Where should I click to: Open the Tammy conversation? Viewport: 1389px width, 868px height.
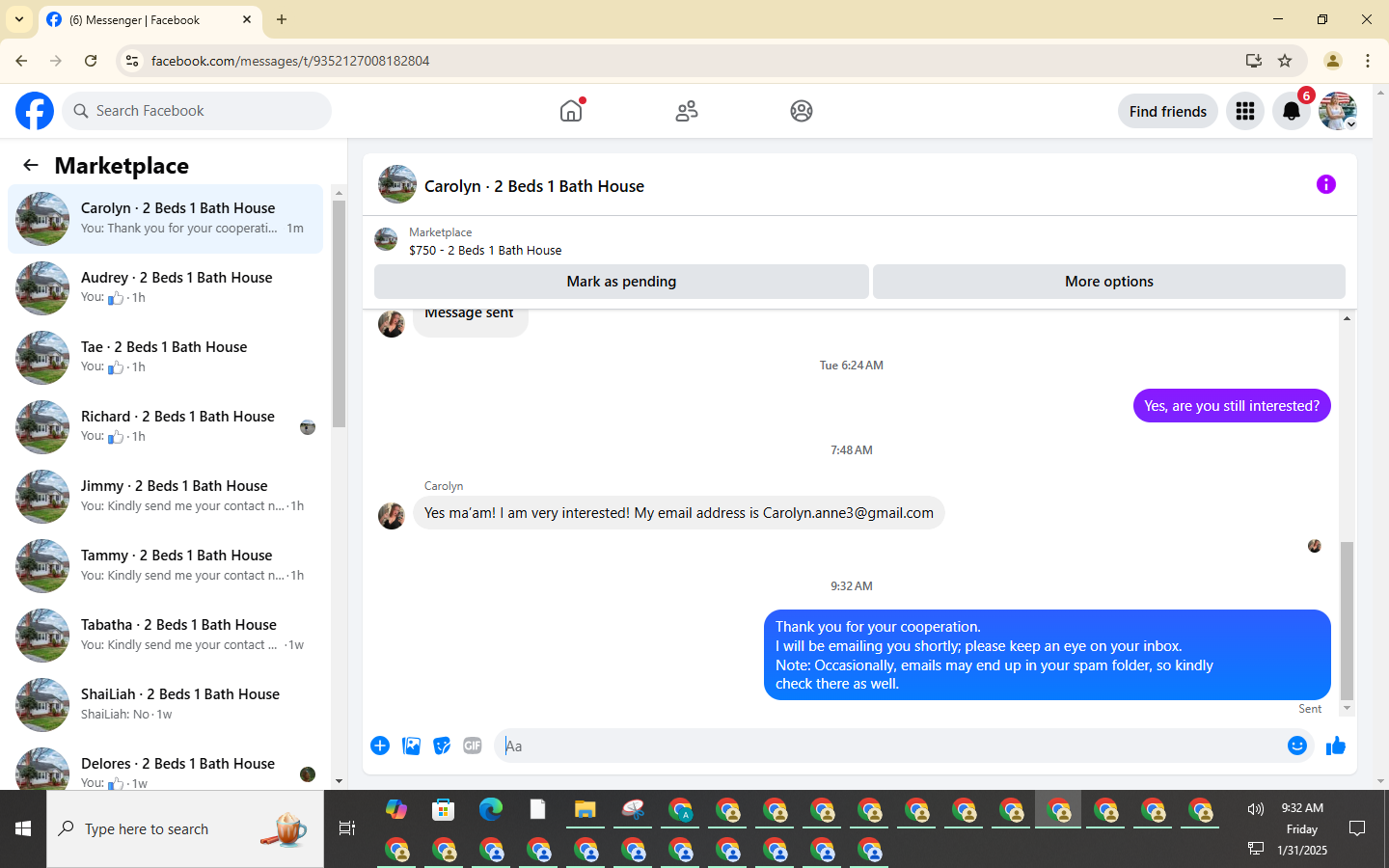point(165,565)
